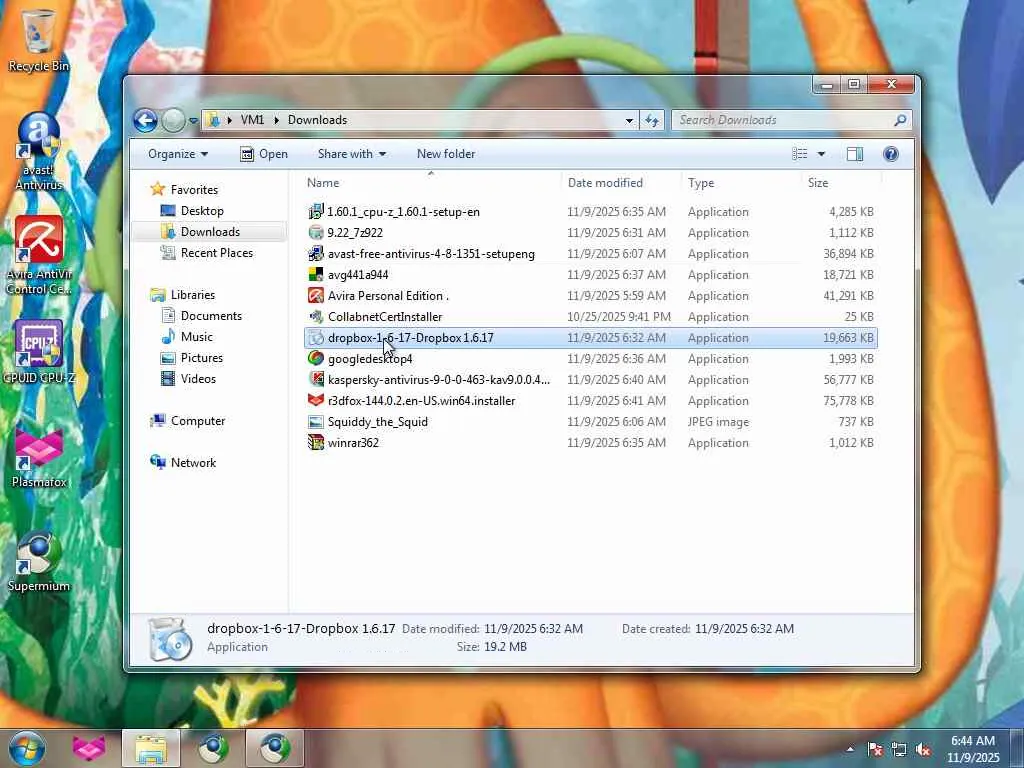Click the Explorer Back arrow button
The image size is (1024, 768).
(145, 120)
